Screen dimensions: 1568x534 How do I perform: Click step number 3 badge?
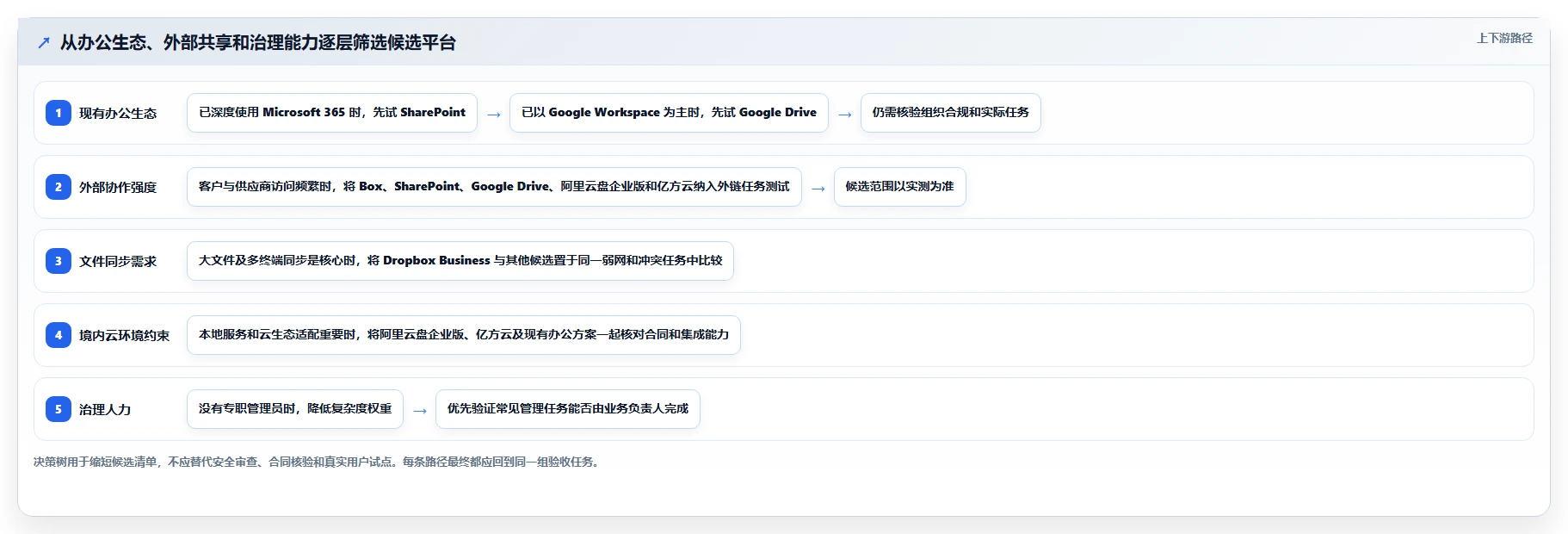click(59, 261)
